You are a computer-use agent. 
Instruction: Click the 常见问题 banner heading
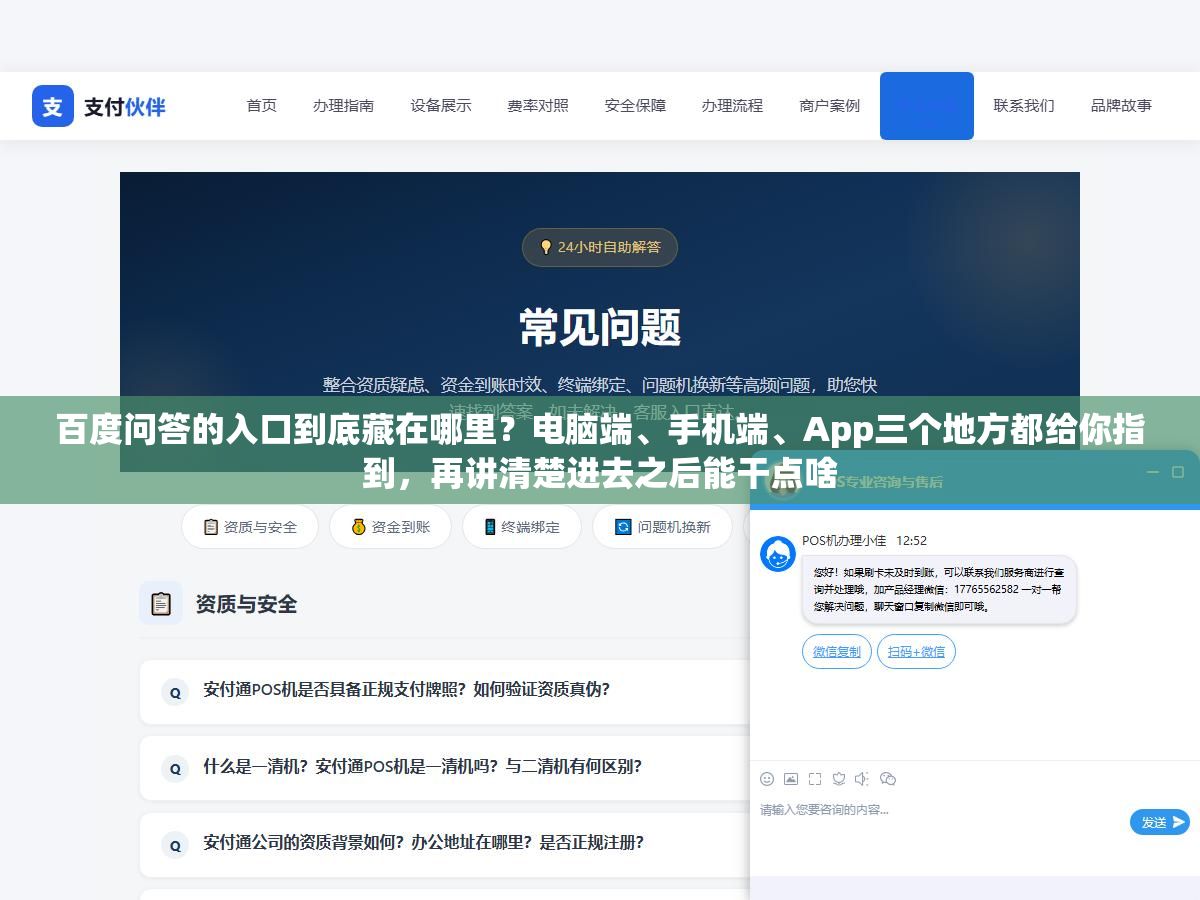click(600, 327)
